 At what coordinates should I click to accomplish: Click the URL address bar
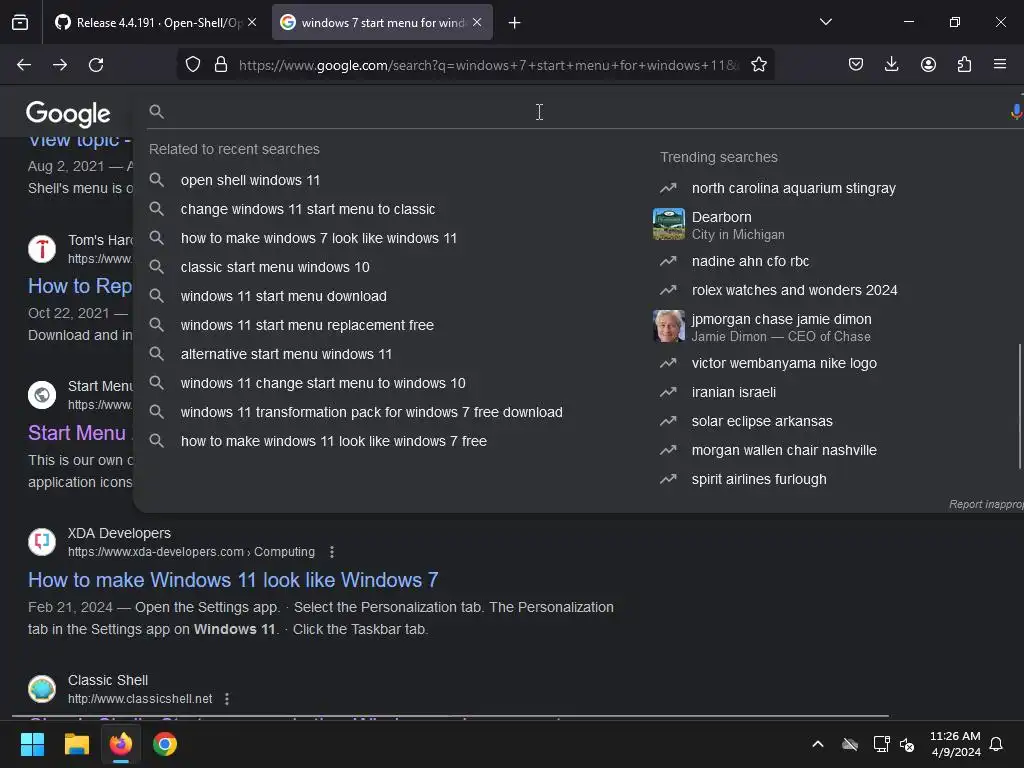(488, 65)
